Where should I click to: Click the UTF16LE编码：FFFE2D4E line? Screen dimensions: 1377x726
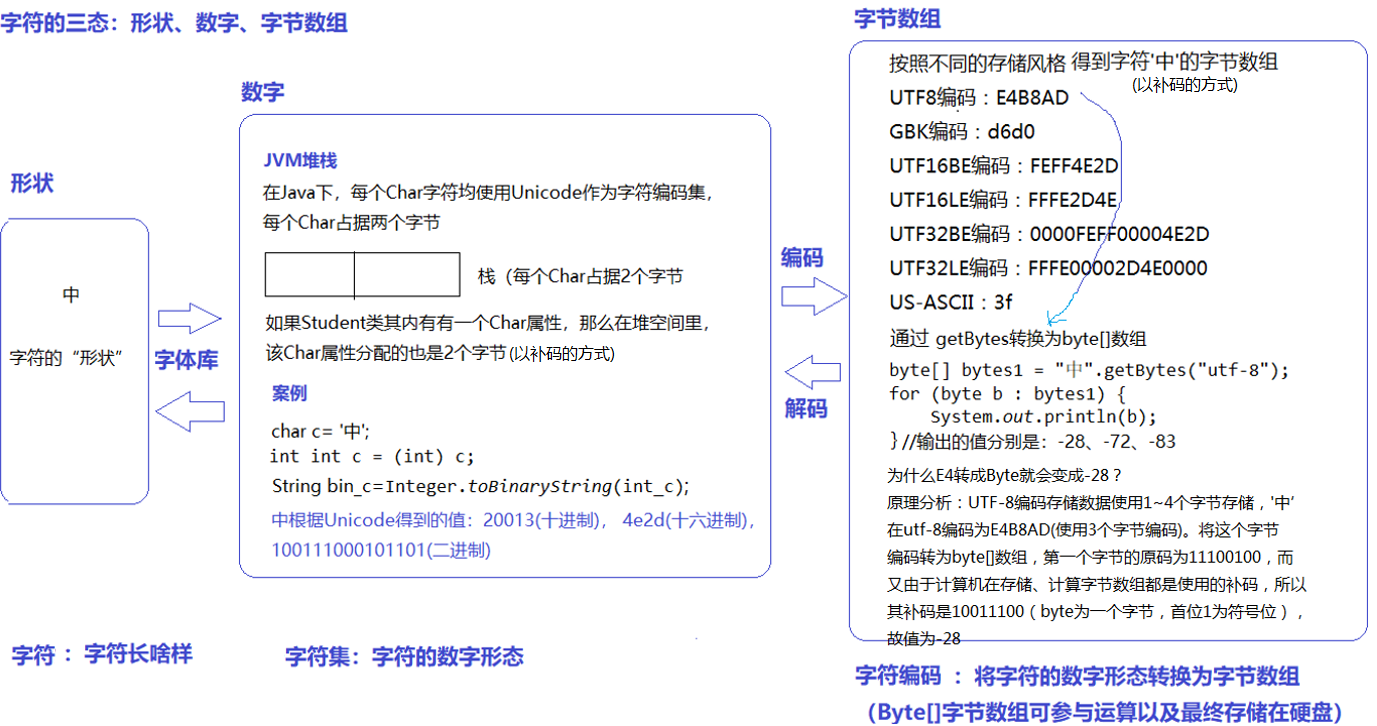pyautogui.click(x=1003, y=200)
